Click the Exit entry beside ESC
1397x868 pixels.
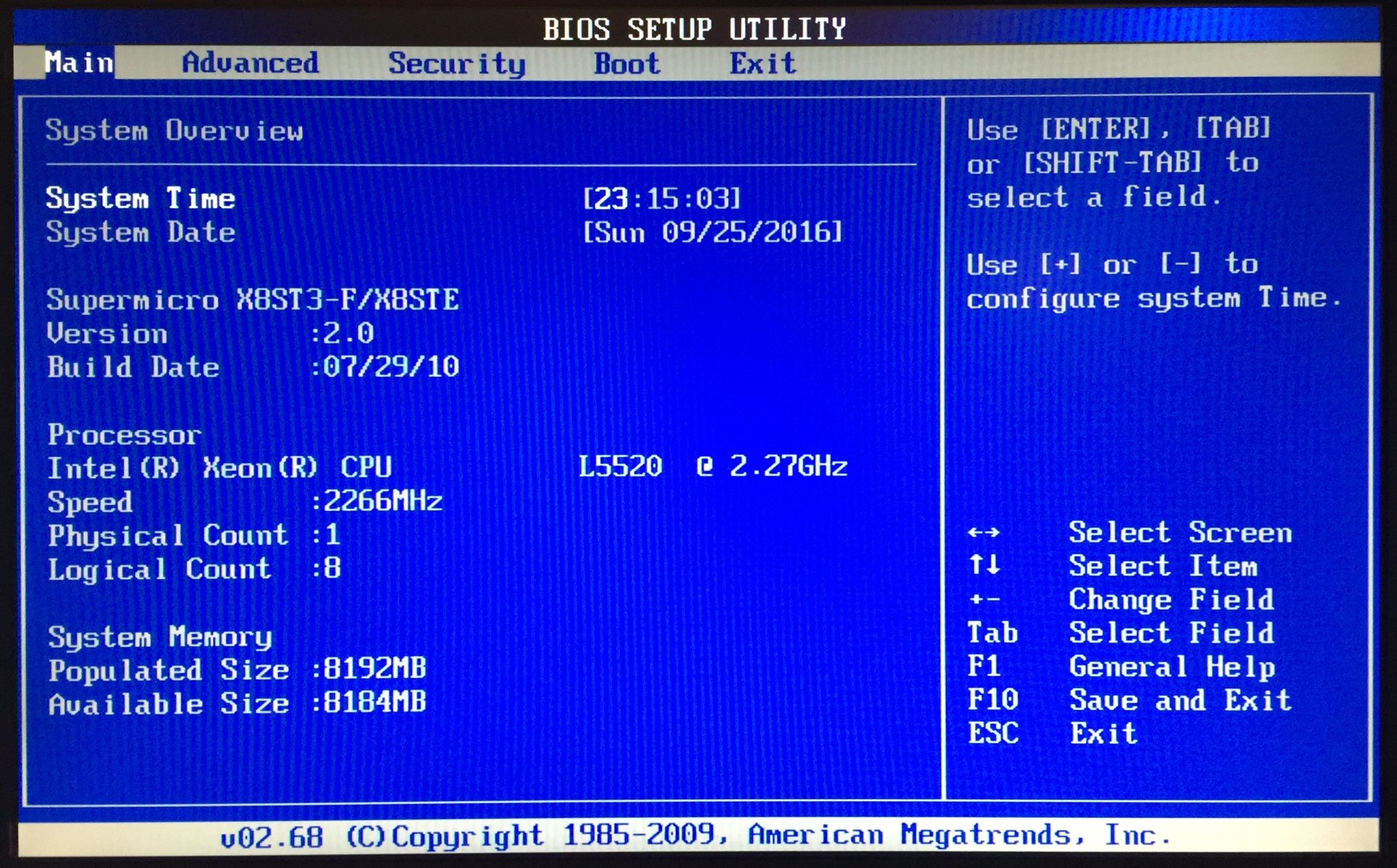tap(1103, 734)
